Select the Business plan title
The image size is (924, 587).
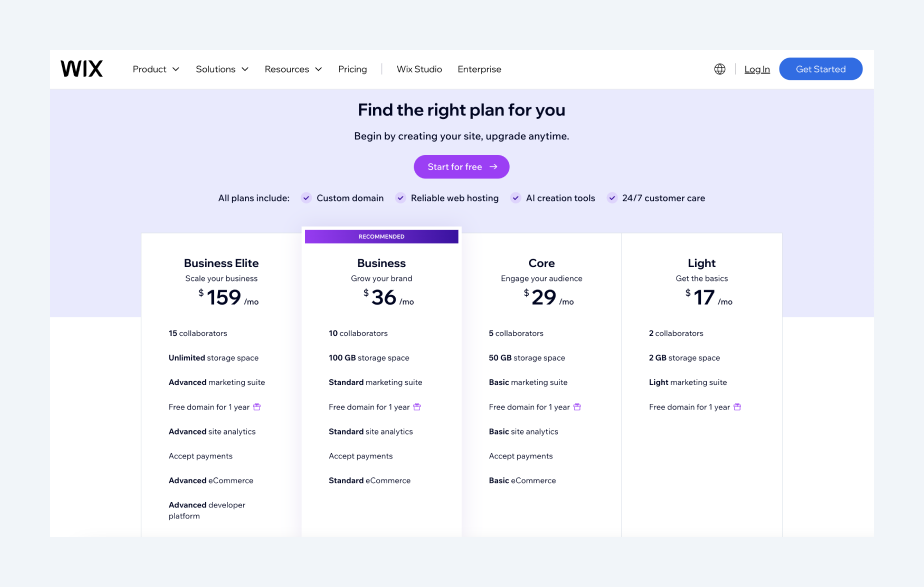coord(381,263)
